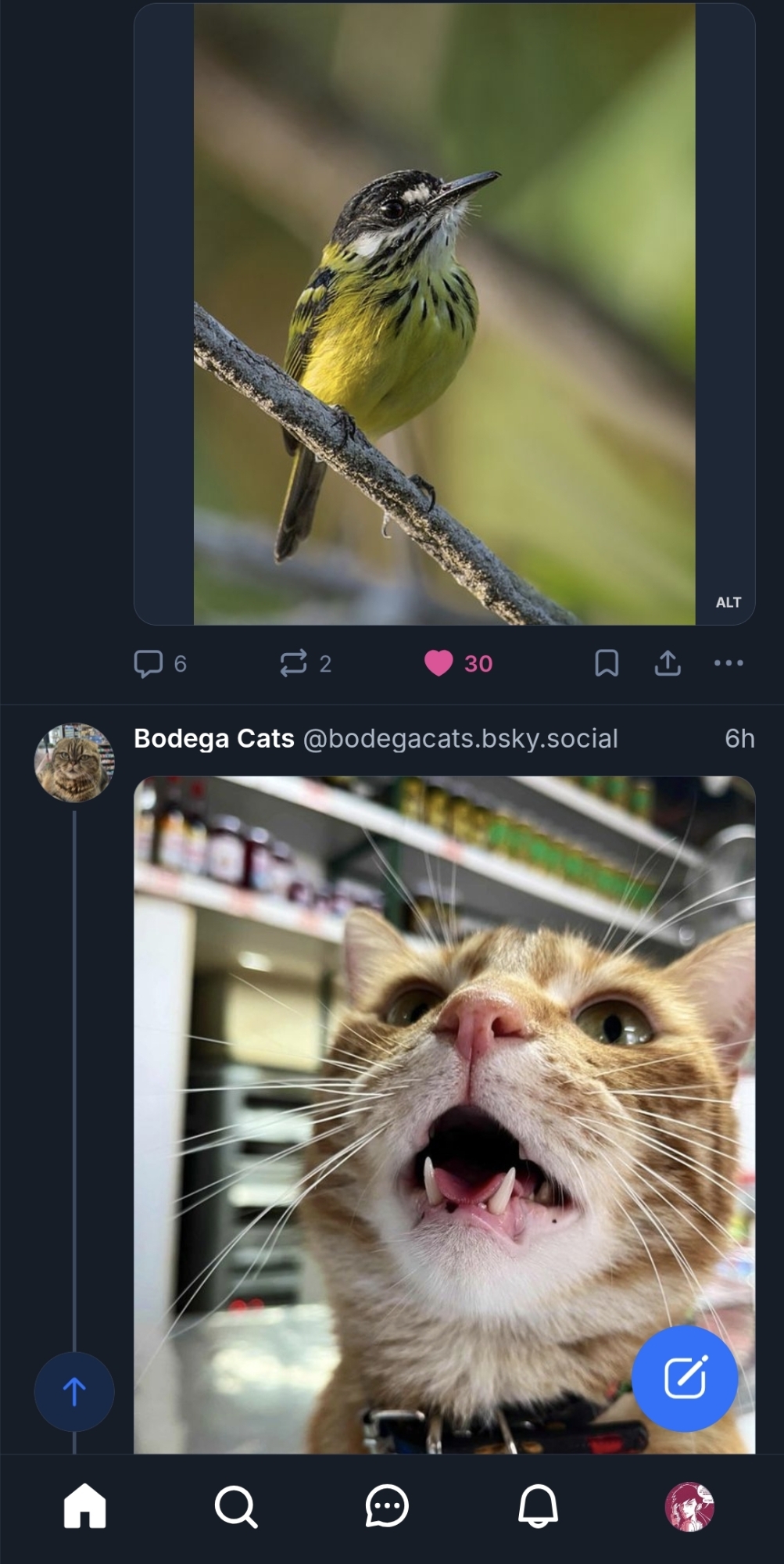This screenshot has height=1564, width=784.
Task: Open the Search tab
Action: point(235,1506)
